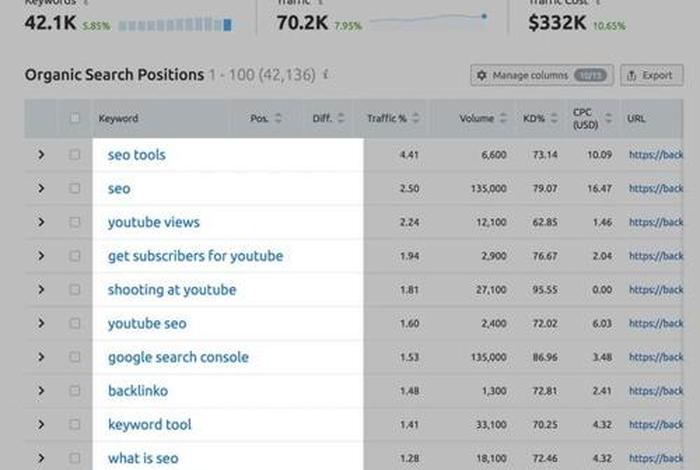Screen dimensions: 700x470
Task: Expand the 'backlinko' keyword row
Action: tap(41, 391)
